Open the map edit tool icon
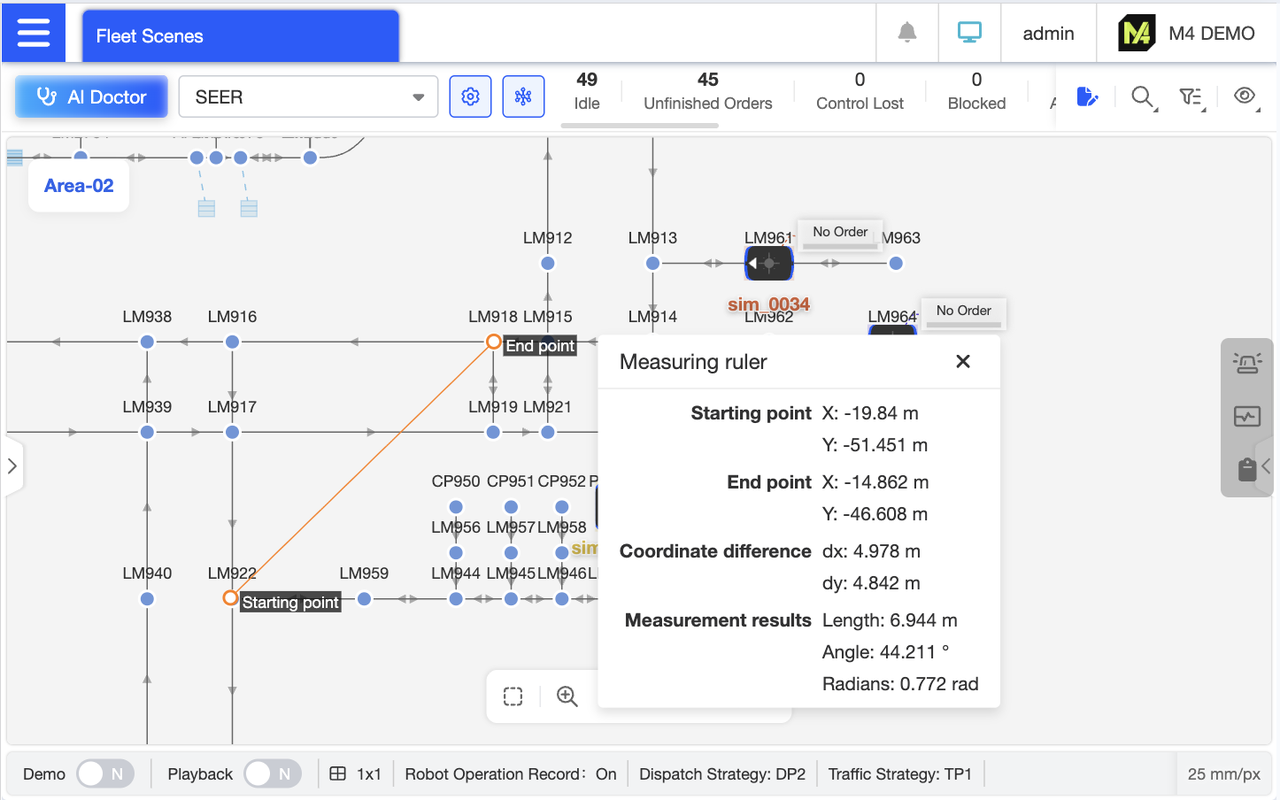The height and width of the screenshot is (800, 1280). click(x=1089, y=96)
